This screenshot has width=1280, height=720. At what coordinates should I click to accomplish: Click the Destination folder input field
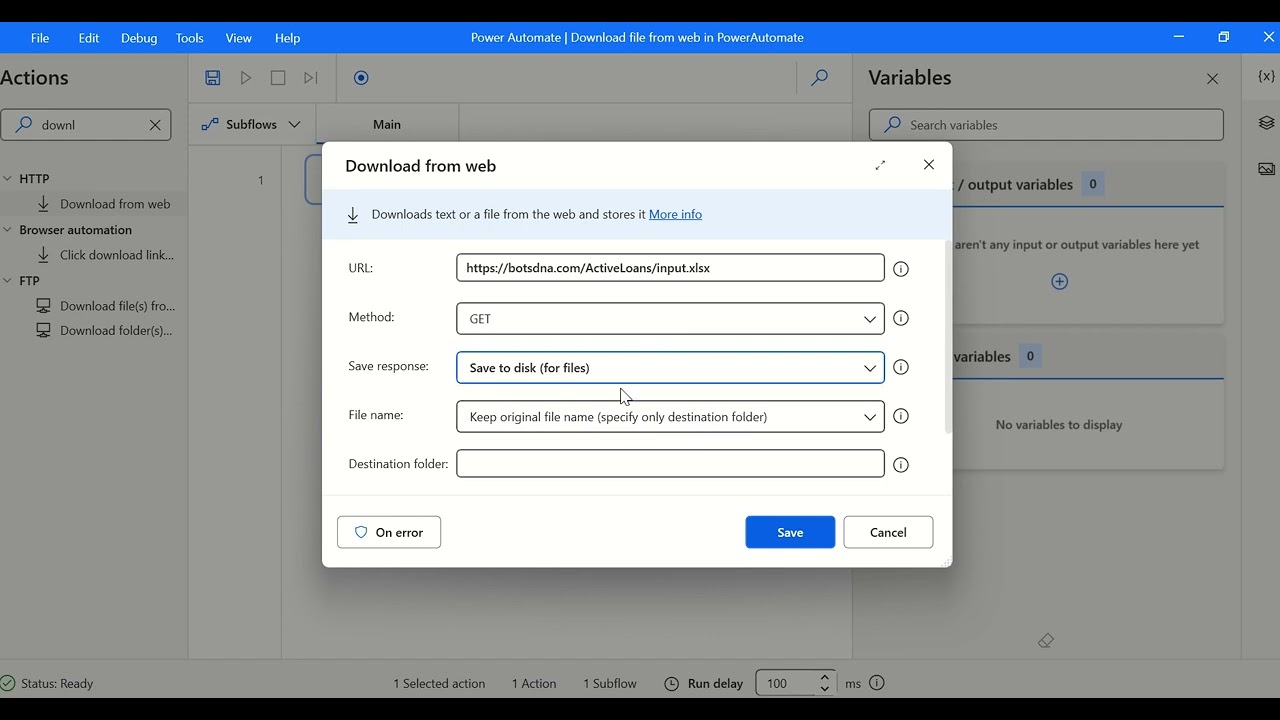tap(670, 464)
